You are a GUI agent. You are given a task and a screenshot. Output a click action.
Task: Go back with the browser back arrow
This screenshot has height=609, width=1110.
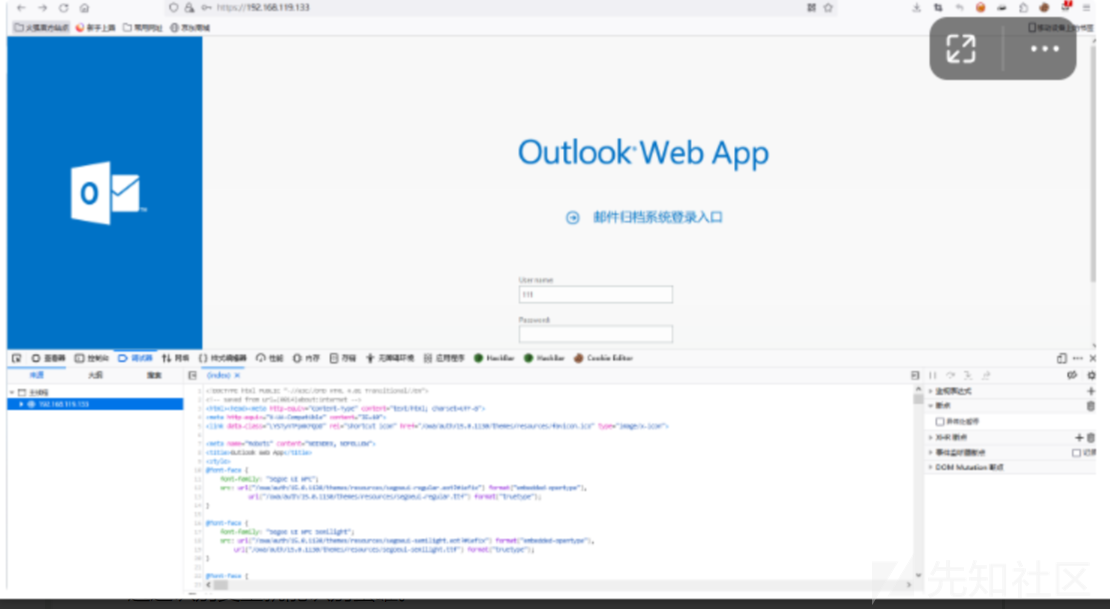point(21,8)
